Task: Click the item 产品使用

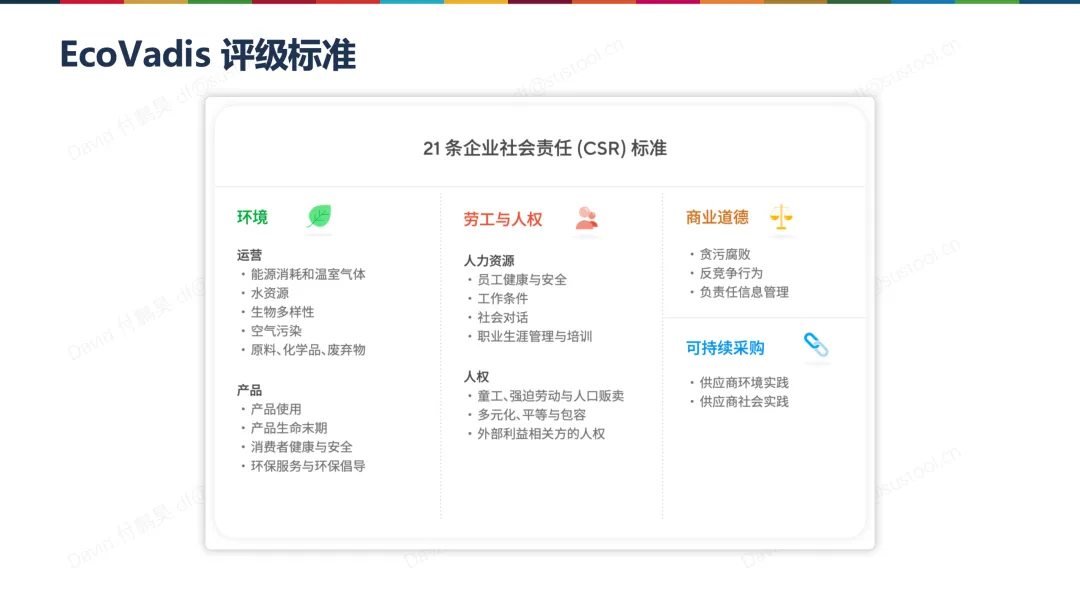Action: click(x=276, y=409)
